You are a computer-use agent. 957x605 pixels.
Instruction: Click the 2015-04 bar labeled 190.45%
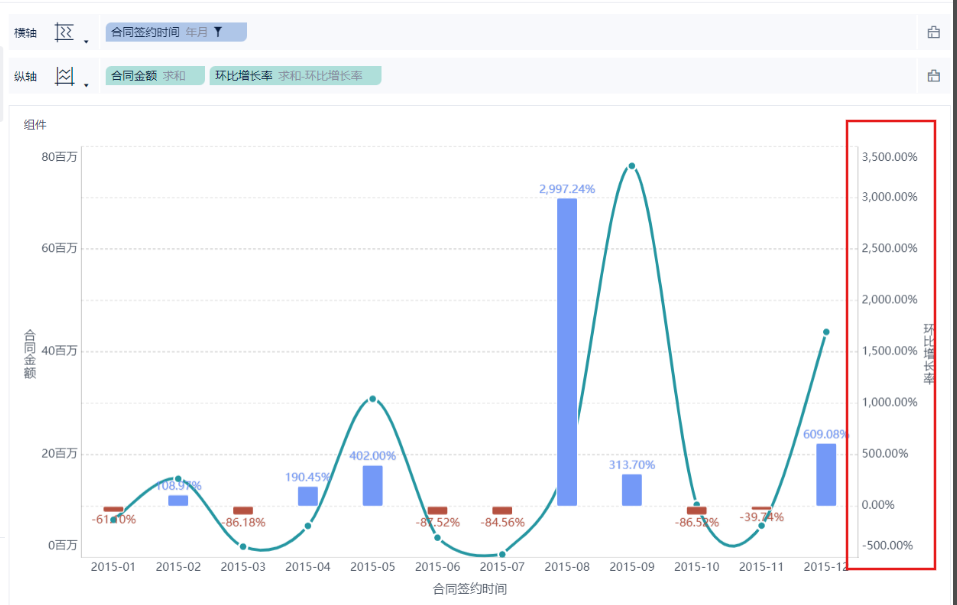[308, 496]
